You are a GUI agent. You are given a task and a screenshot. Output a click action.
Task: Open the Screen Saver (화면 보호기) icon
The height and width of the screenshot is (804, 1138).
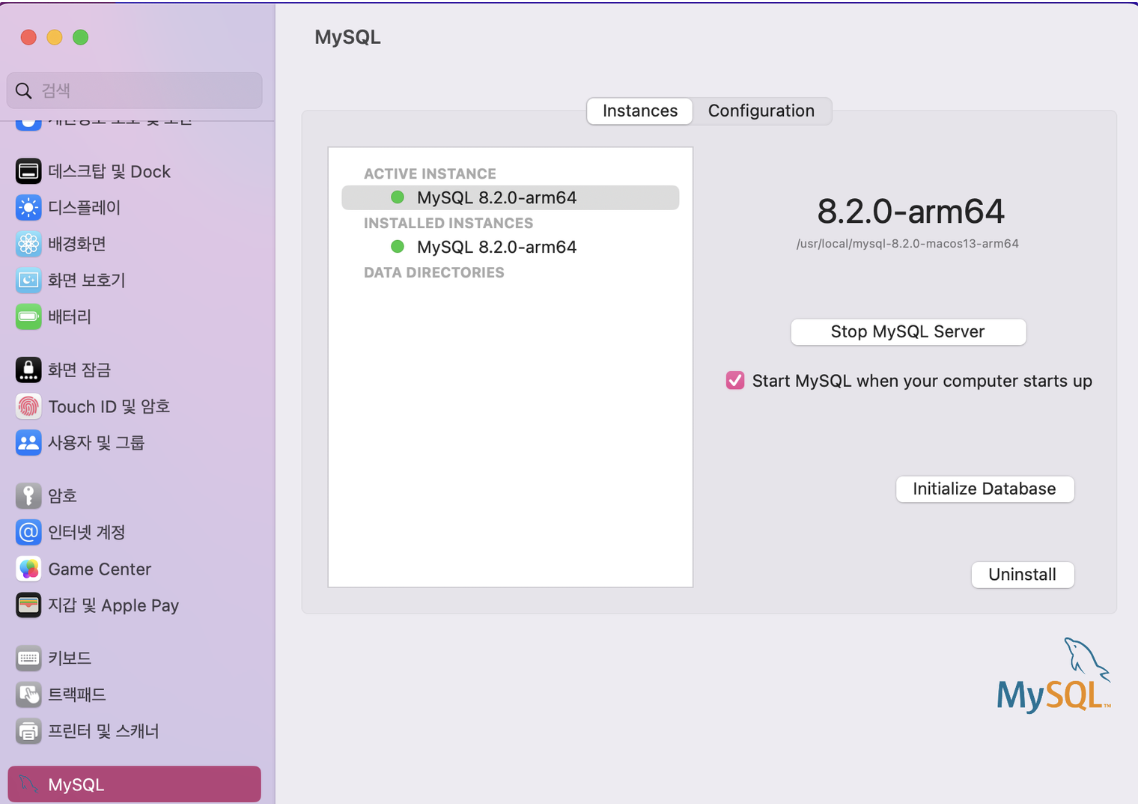[x=28, y=280]
